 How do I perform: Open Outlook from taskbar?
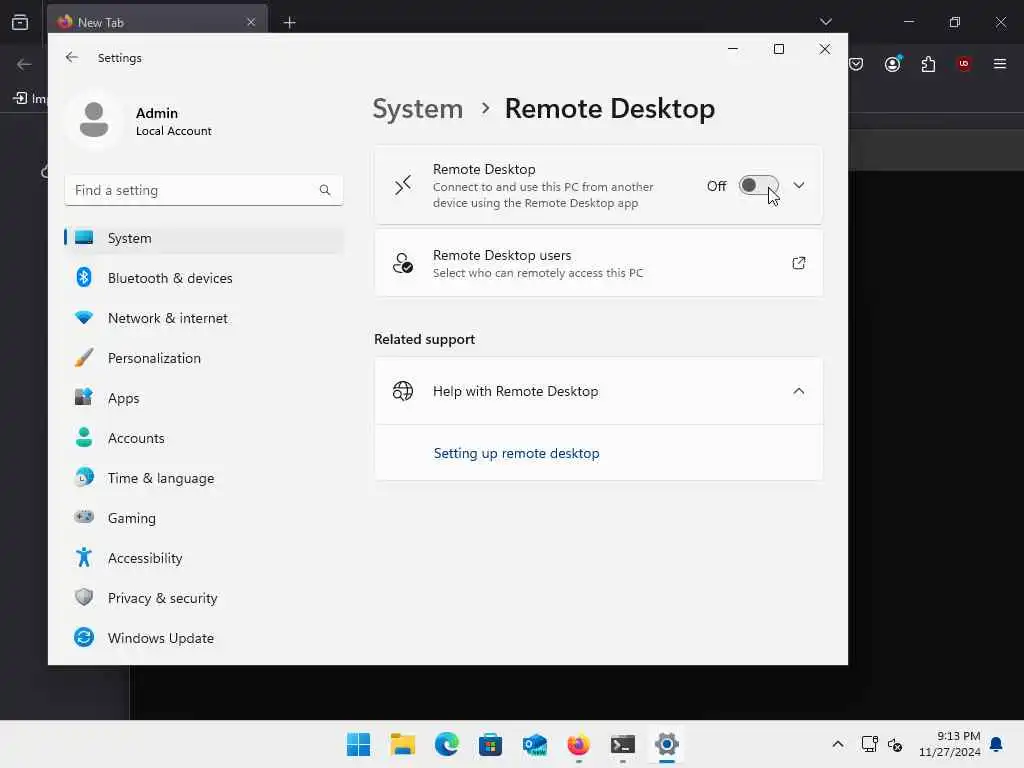click(535, 744)
